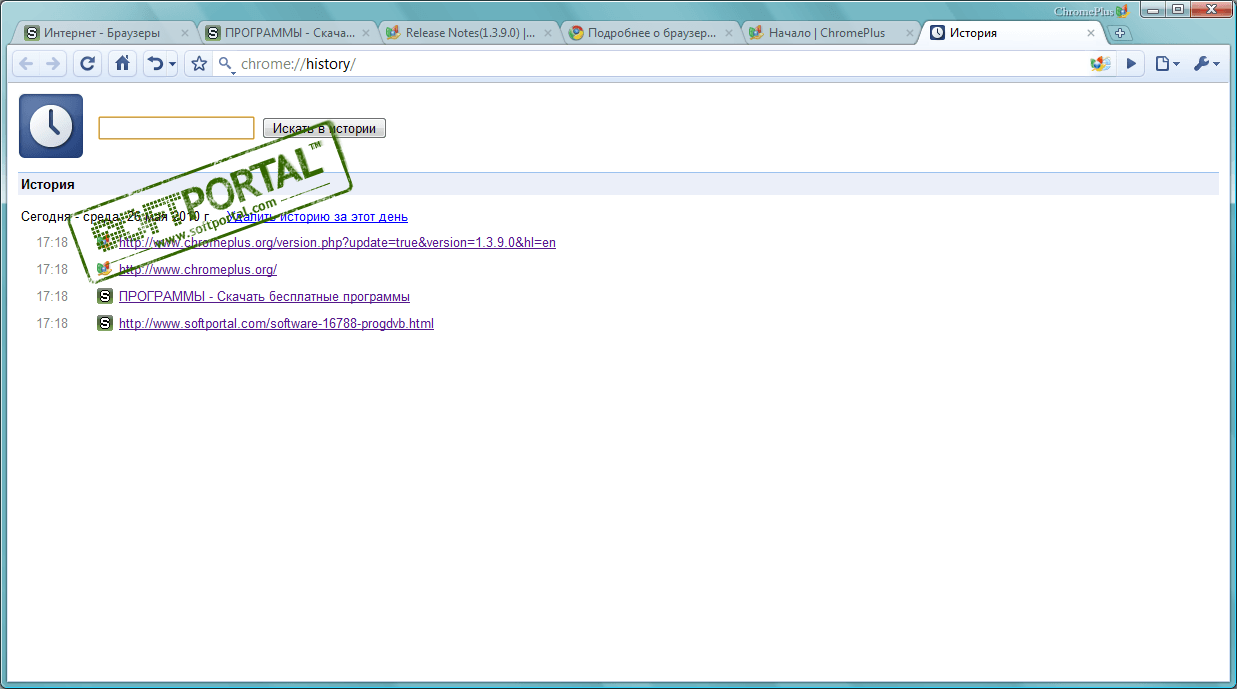Open 'ПРОГРАММЫ - Скачать бесплатные программы' link
Viewport: 1237px width, 689px height.
click(x=264, y=296)
